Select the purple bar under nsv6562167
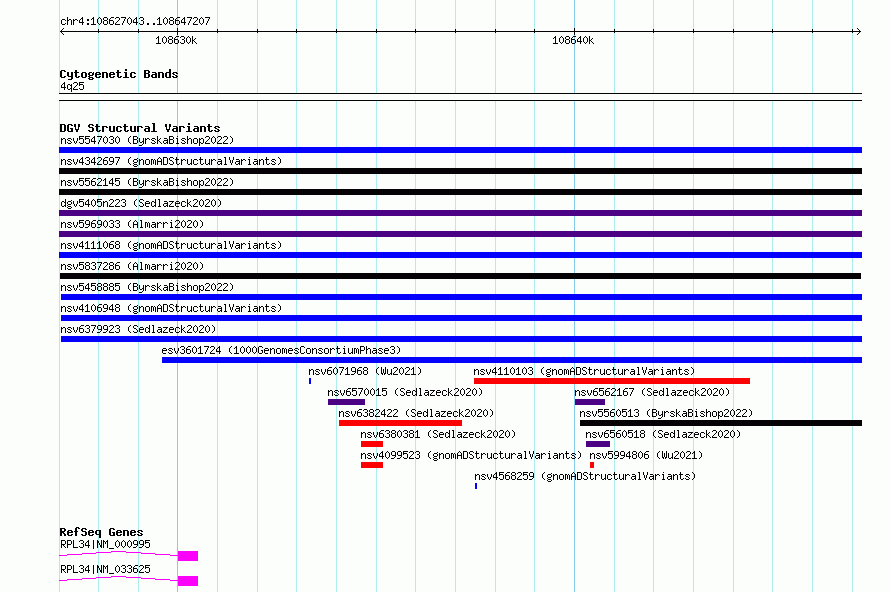The width and height of the screenshot is (890, 592). click(590, 402)
